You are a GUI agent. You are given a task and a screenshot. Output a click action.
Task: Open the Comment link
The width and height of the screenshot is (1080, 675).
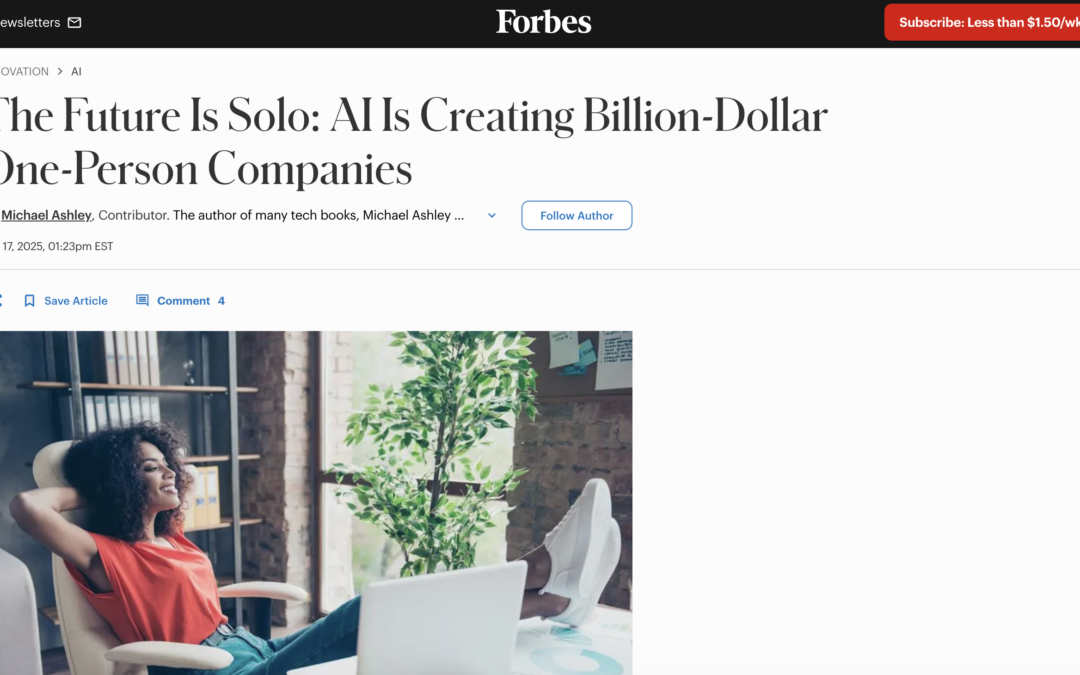click(x=183, y=300)
